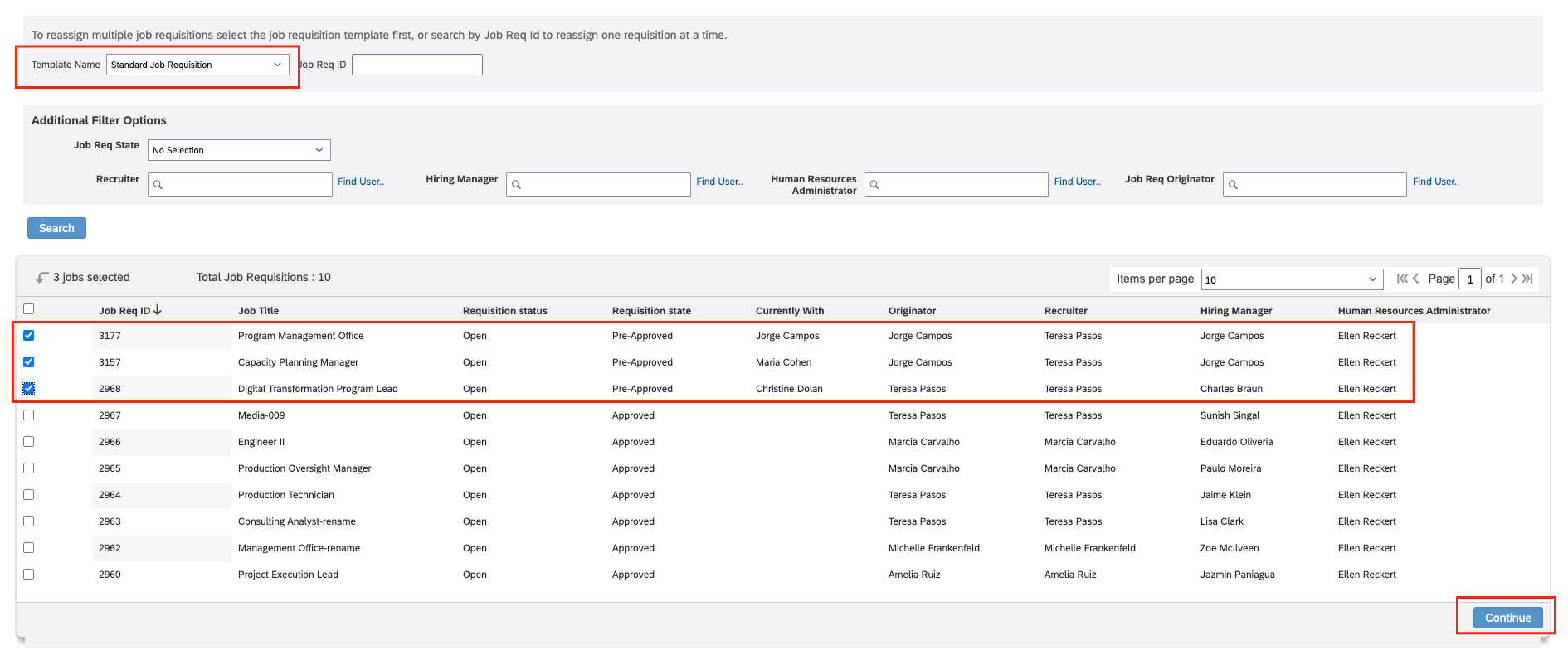Toggle the select-all header checkbox

pyautogui.click(x=29, y=309)
